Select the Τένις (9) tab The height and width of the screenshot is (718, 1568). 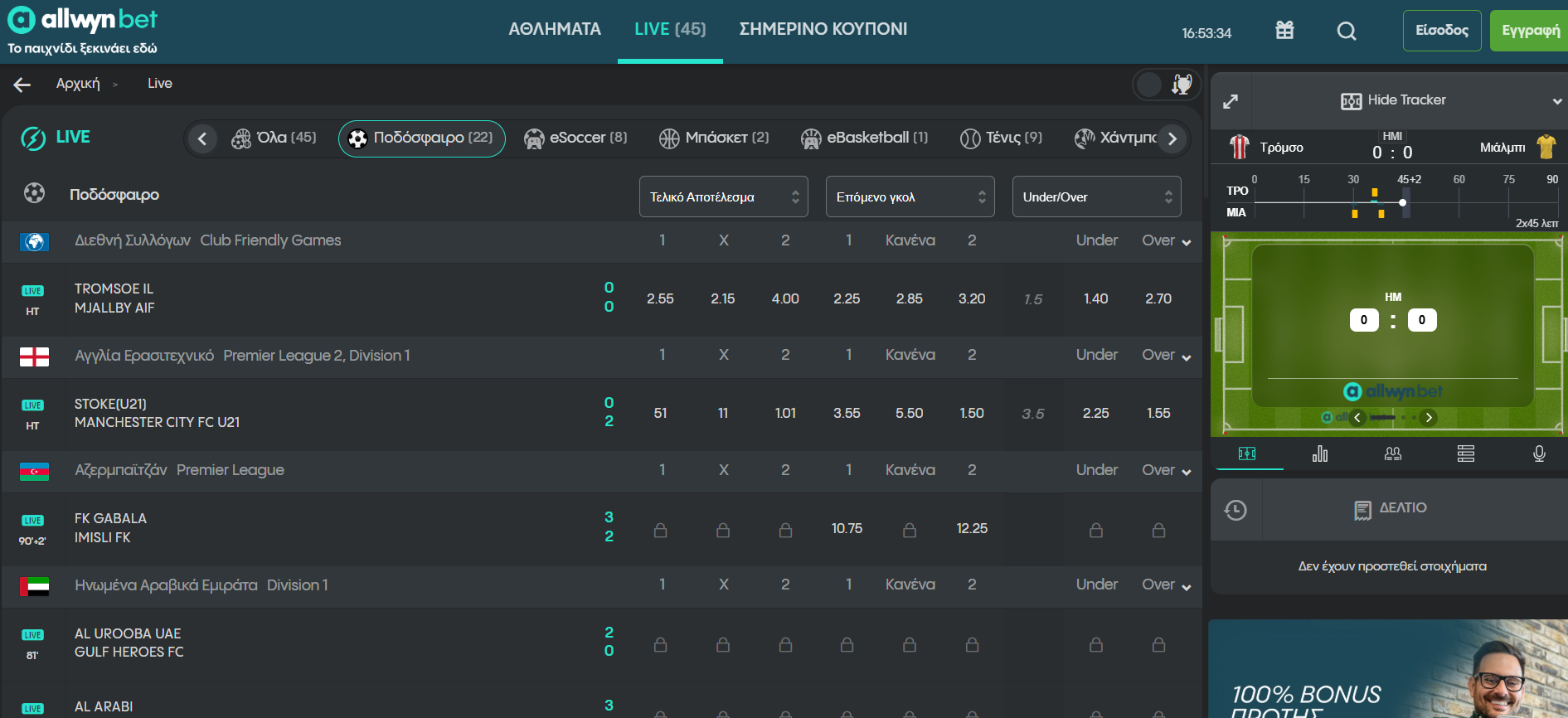coord(1001,138)
